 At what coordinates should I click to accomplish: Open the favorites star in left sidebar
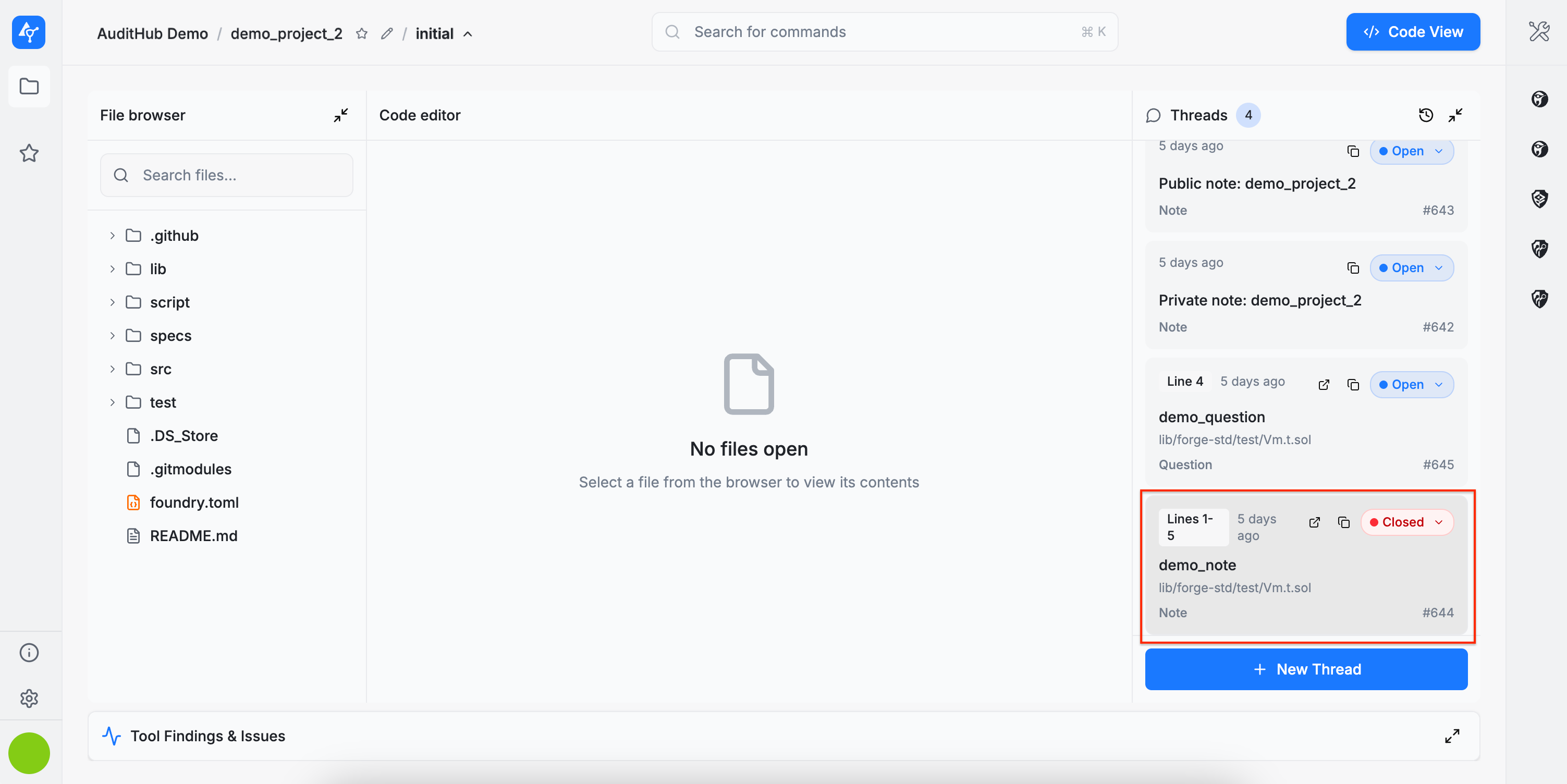[x=29, y=153]
